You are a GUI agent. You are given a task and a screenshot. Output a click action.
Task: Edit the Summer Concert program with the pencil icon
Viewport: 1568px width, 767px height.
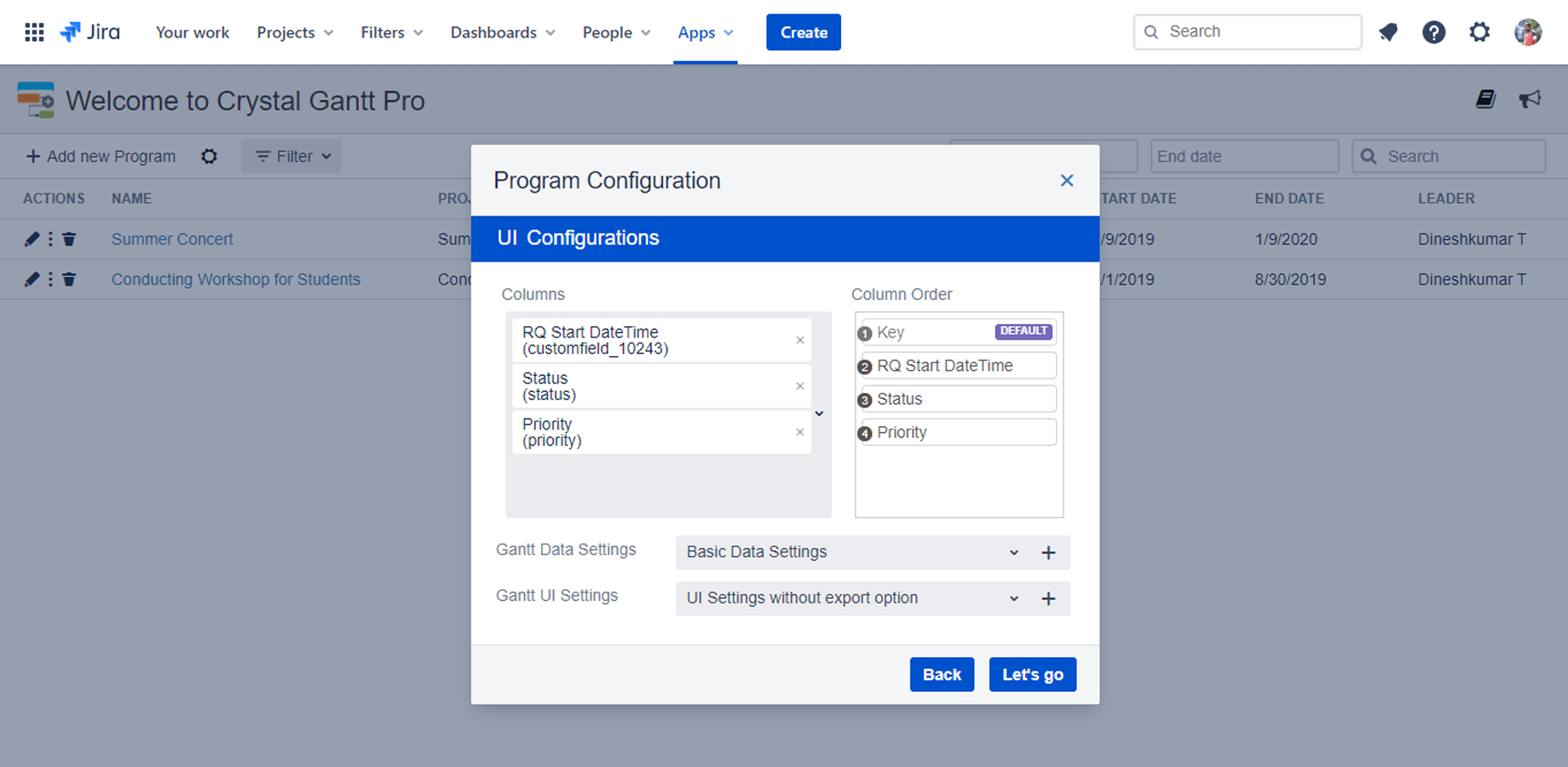pyautogui.click(x=32, y=239)
